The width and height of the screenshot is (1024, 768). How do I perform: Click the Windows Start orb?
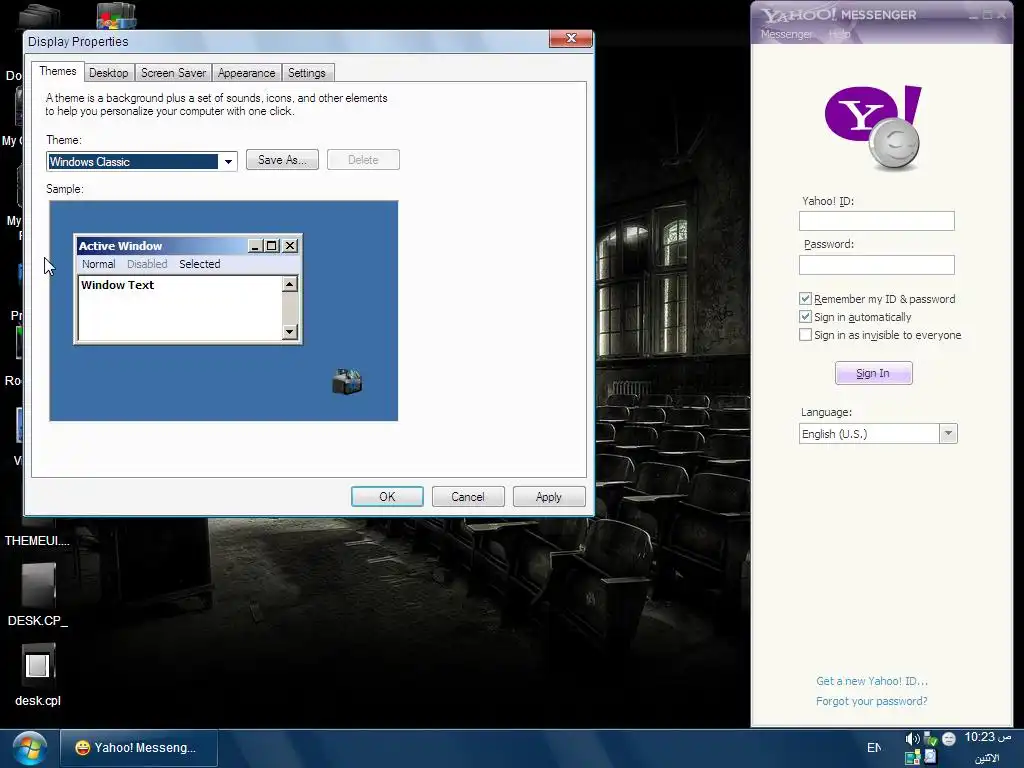[x=29, y=748]
